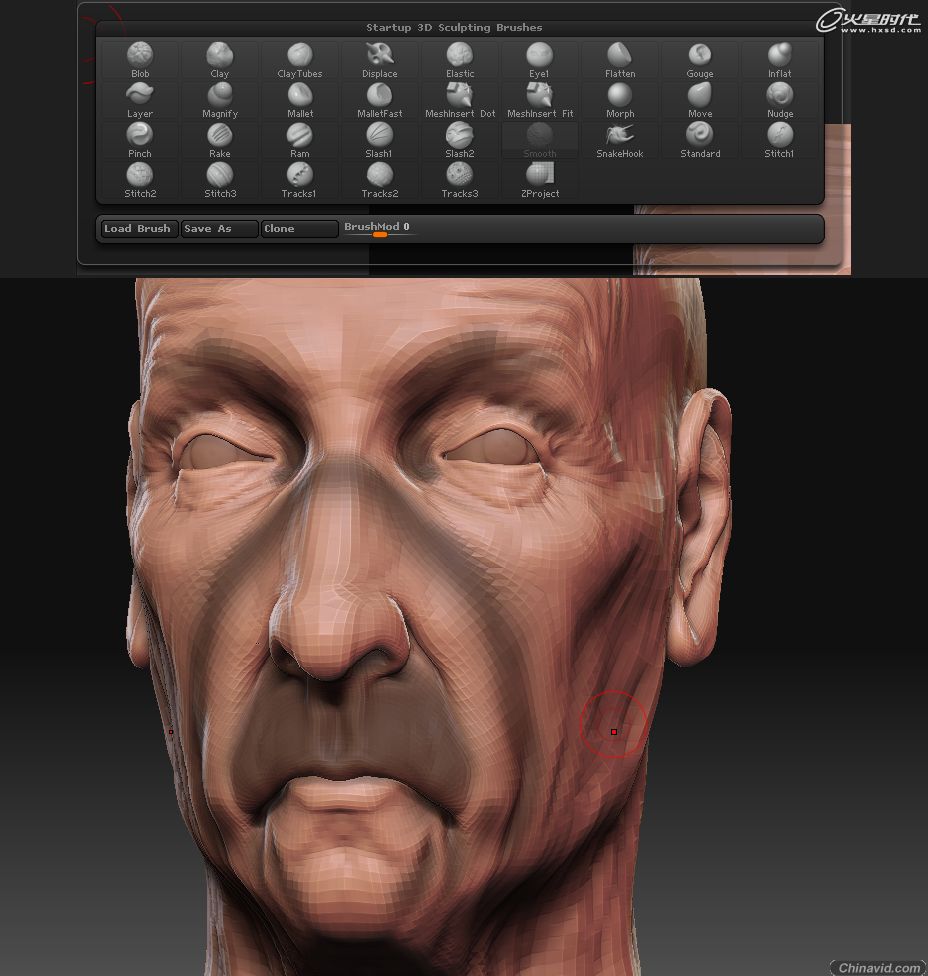Viewport: 928px width, 976px height.
Task: Click the Inflat brush icon
Action: click(x=780, y=55)
